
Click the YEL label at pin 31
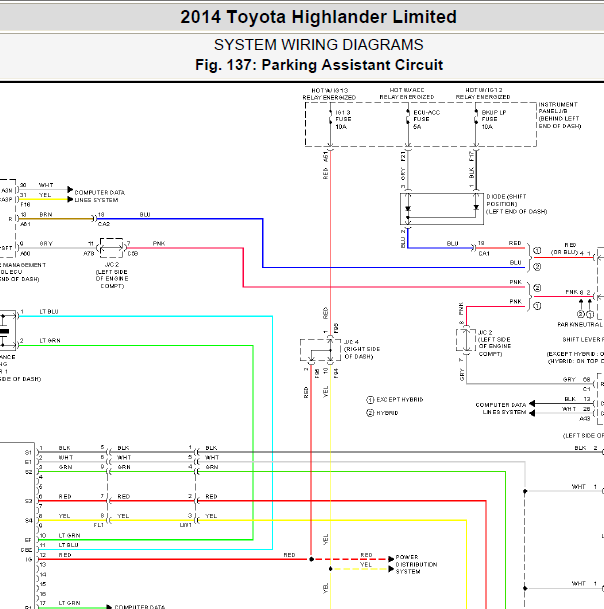click(45, 195)
